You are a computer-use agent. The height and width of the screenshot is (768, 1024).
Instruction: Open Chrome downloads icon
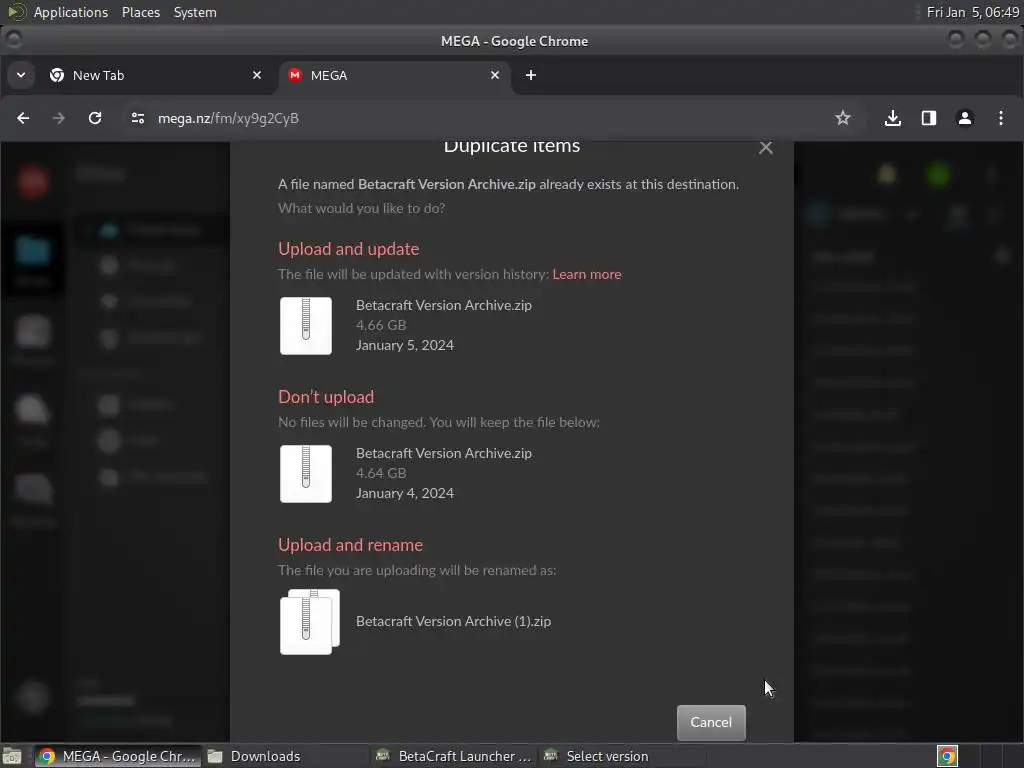(893, 118)
